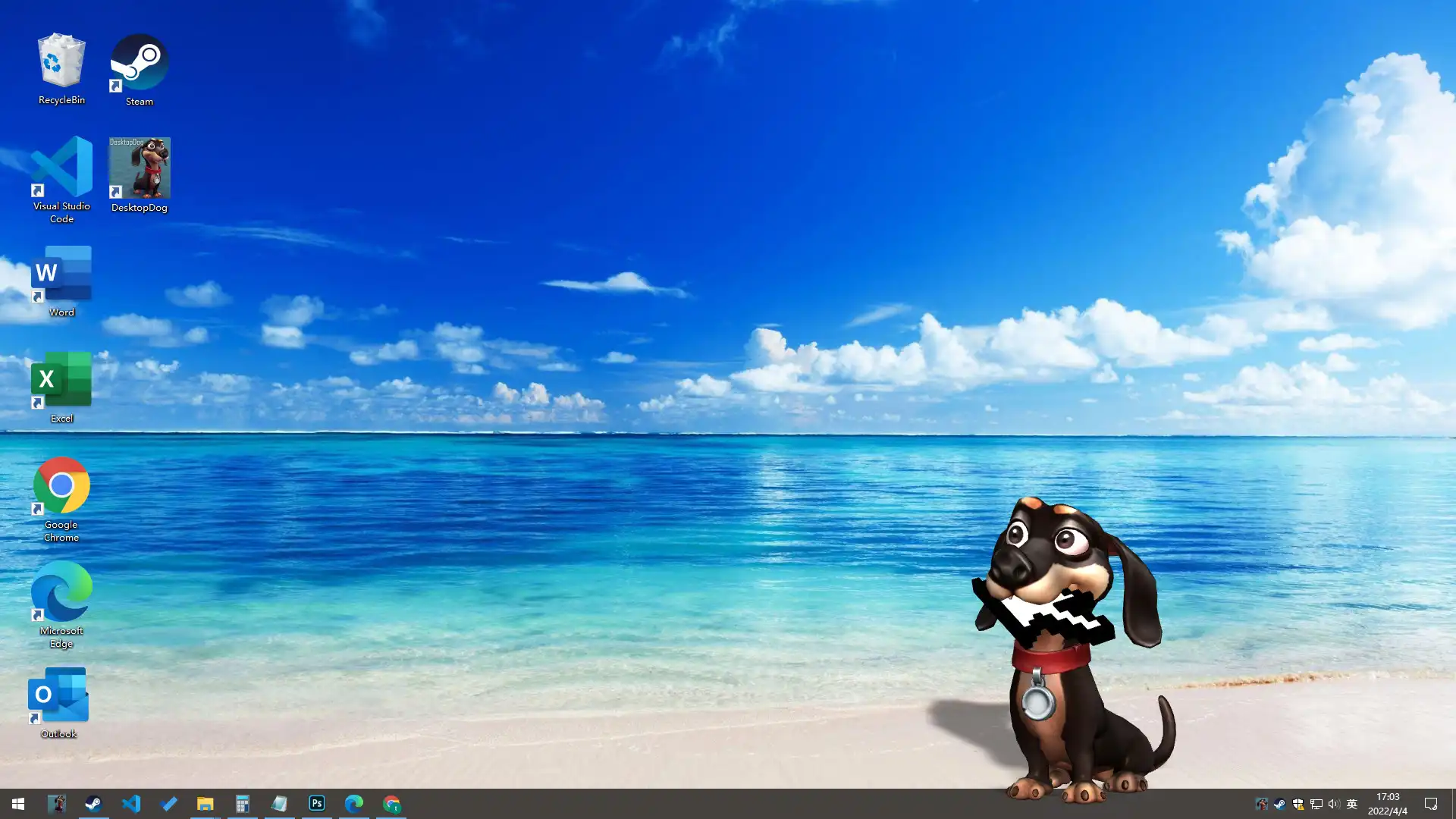Open the volume slider from the tray
This screenshot has height=819, width=1456.
tap(1334, 804)
